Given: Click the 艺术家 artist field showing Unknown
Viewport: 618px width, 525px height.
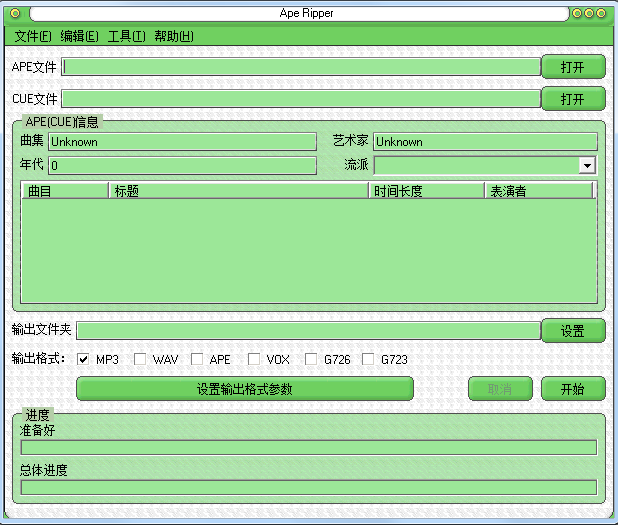Looking at the screenshot, I should [485, 141].
